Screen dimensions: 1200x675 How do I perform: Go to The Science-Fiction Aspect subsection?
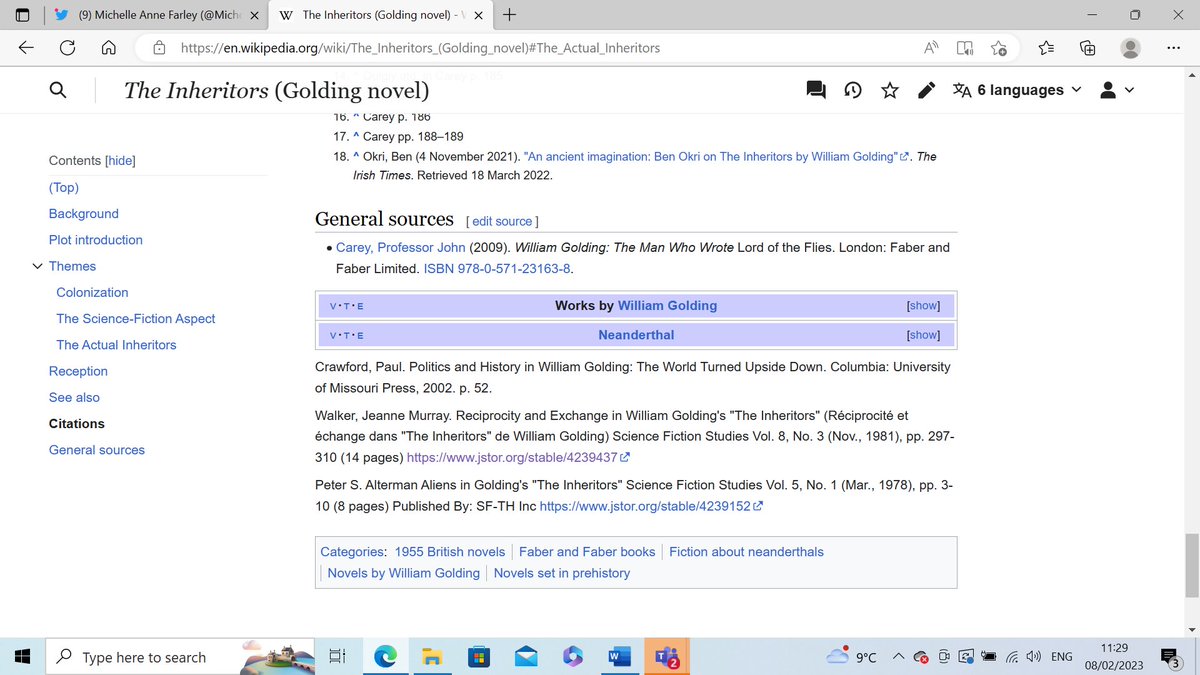point(136,318)
